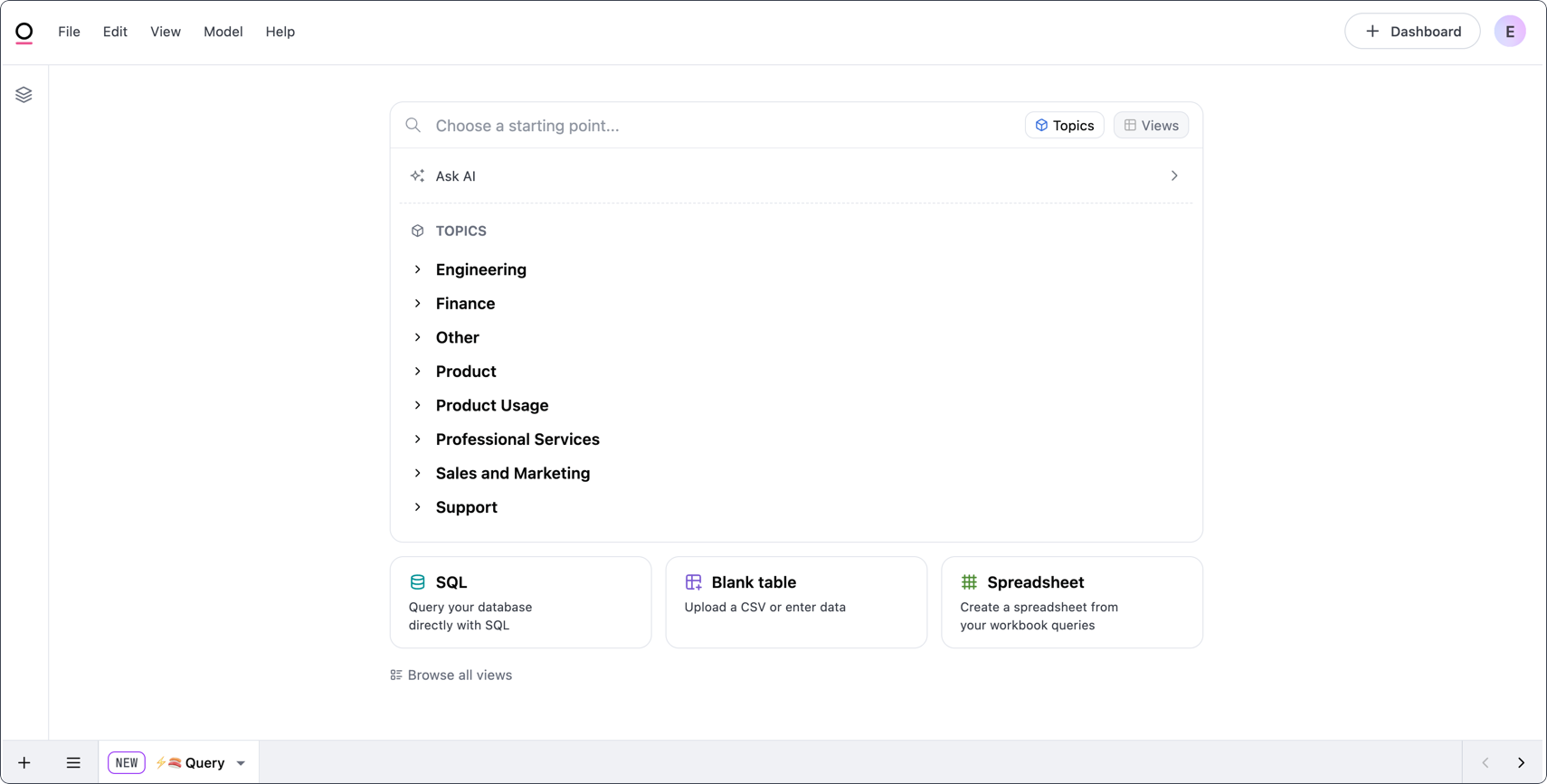
Task: Select the SQL query card
Action: click(x=520, y=602)
